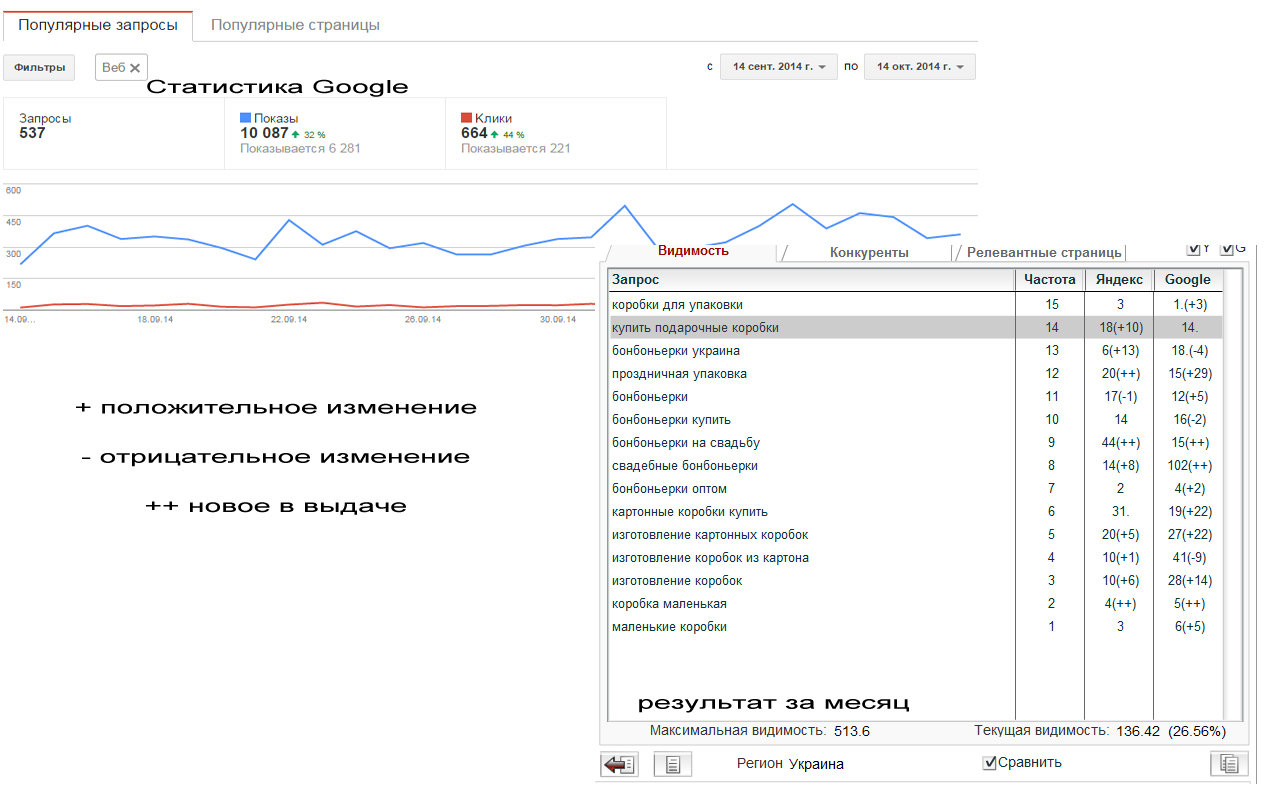Click the report pages icon at bottom right
The height and width of the screenshot is (800, 1280).
coord(1229,764)
